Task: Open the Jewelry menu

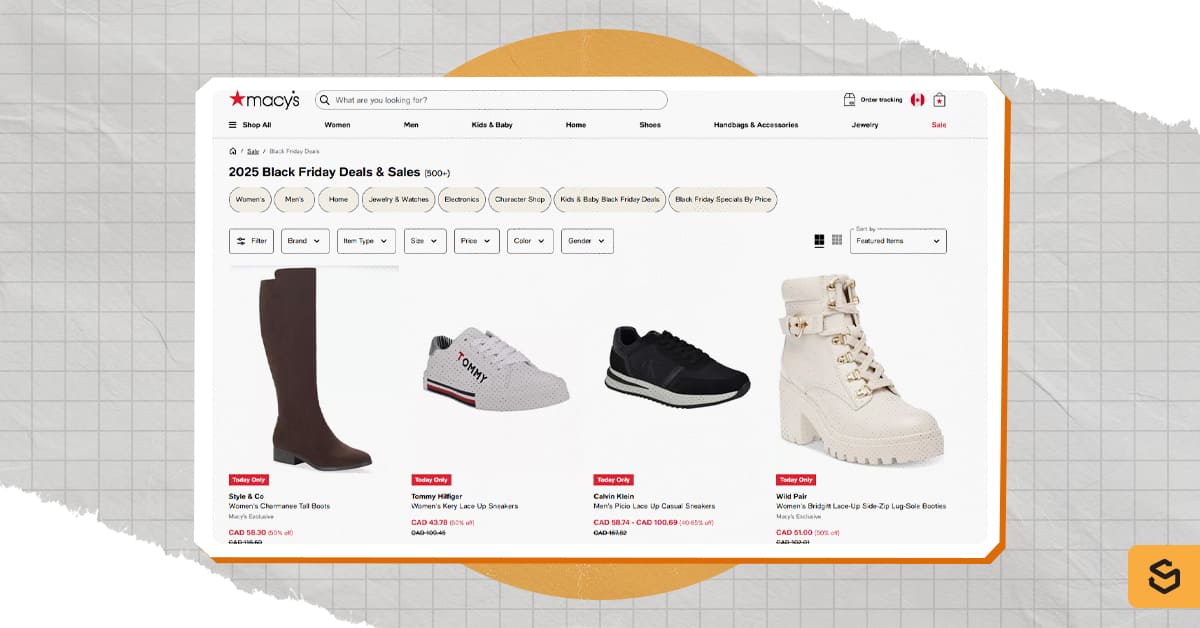Action: point(865,125)
